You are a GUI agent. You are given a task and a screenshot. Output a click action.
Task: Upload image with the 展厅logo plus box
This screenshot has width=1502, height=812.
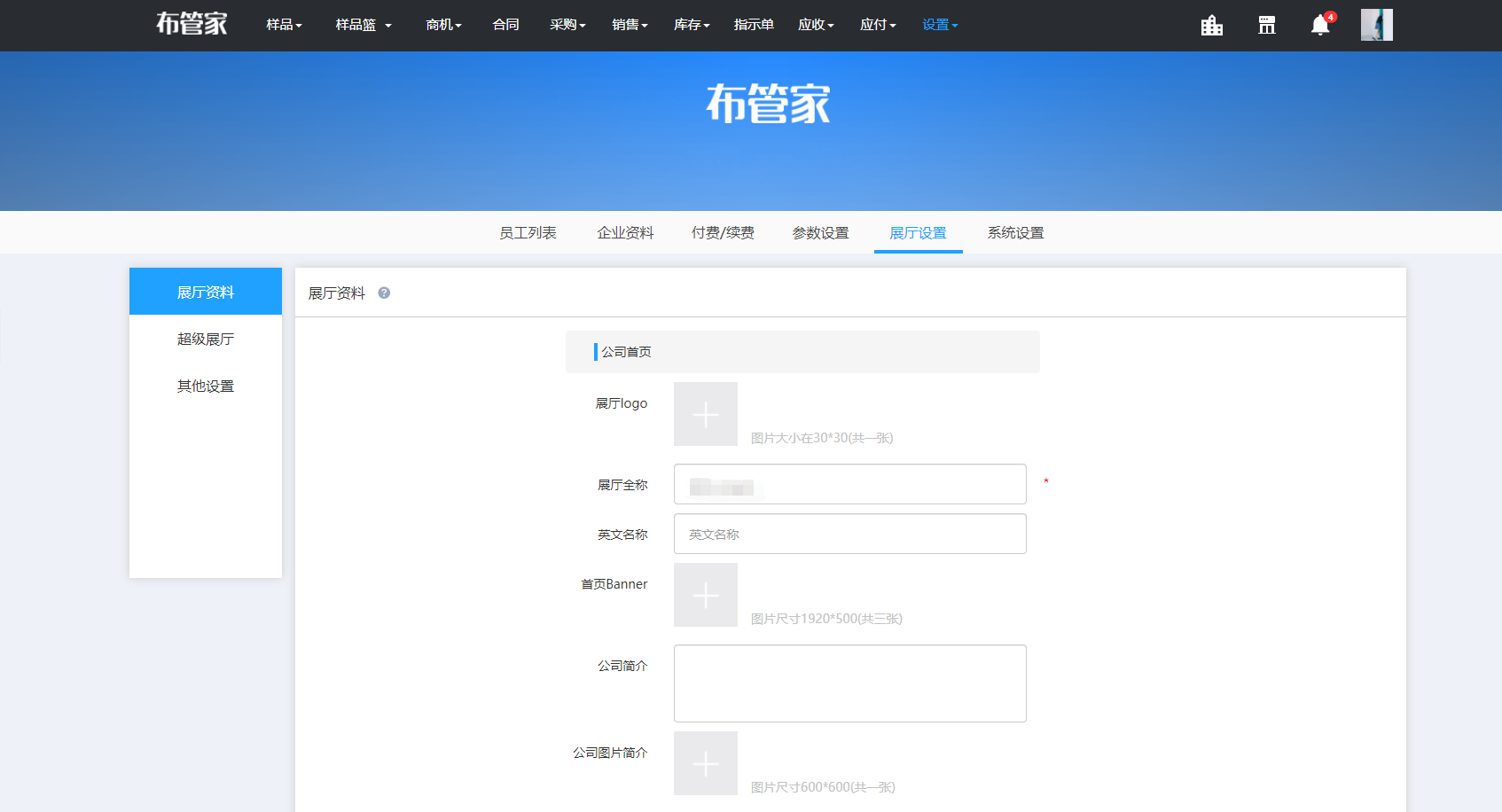coord(706,414)
